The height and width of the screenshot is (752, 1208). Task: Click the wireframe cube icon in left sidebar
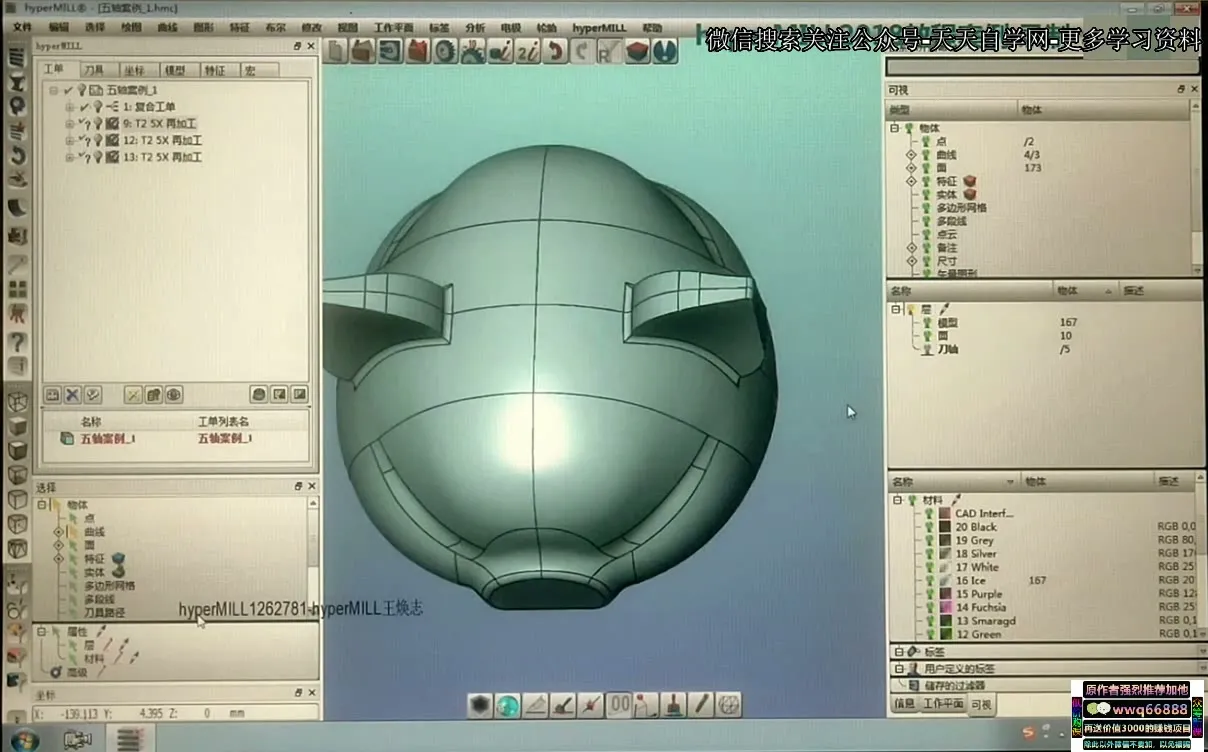click(17, 402)
